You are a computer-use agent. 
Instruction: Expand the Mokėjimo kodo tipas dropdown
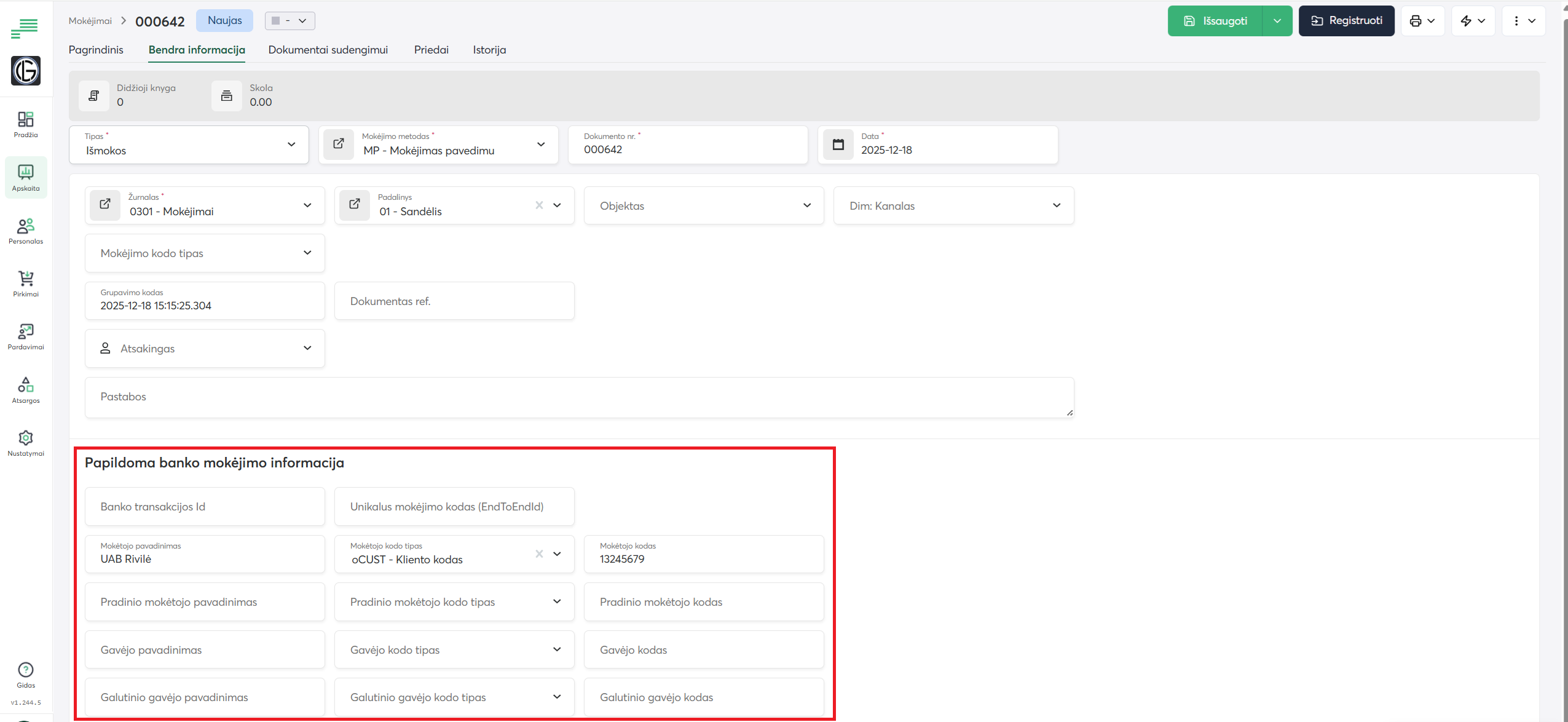(x=307, y=253)
